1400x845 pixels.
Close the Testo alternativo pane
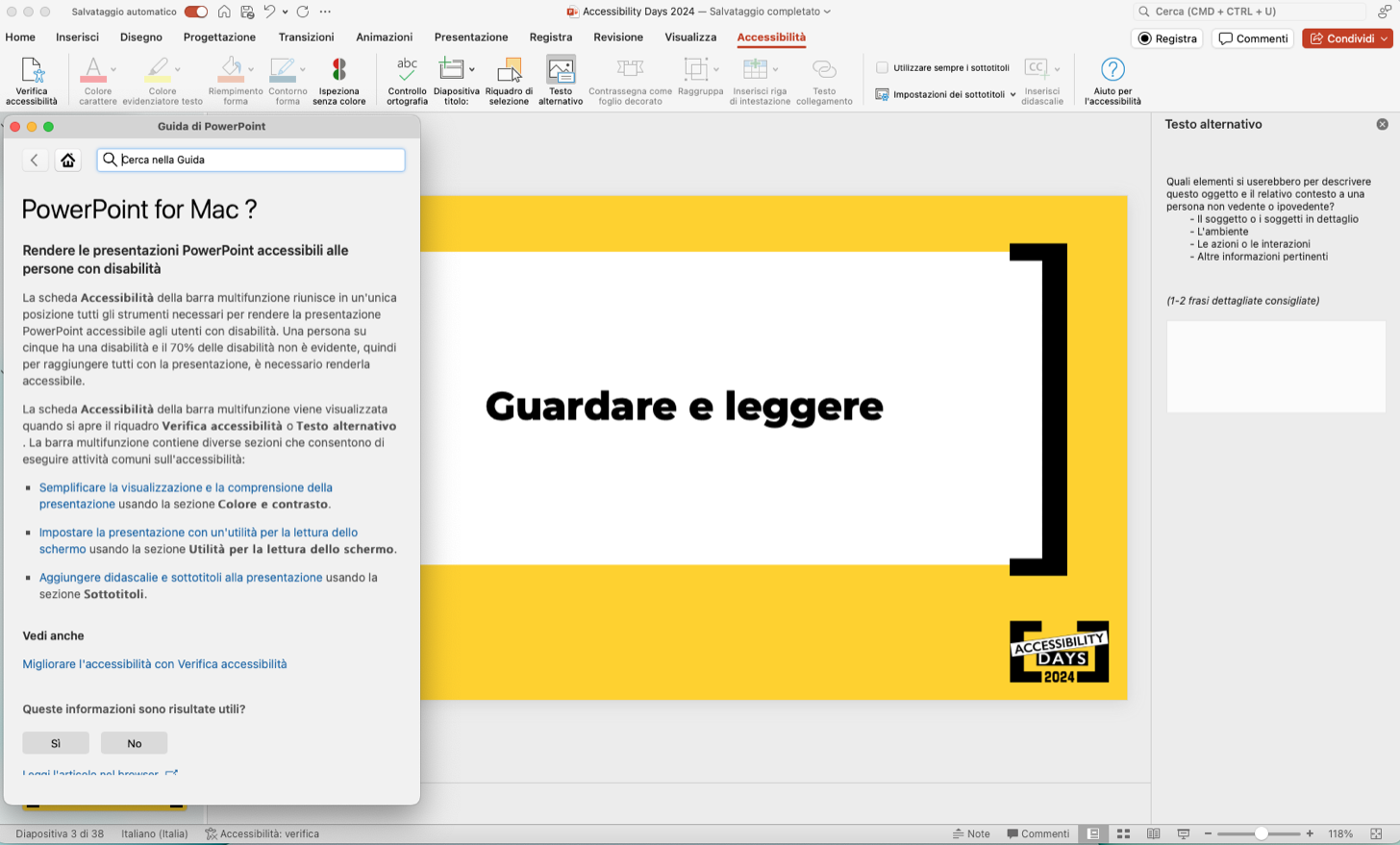click(x=1382, y=124)
